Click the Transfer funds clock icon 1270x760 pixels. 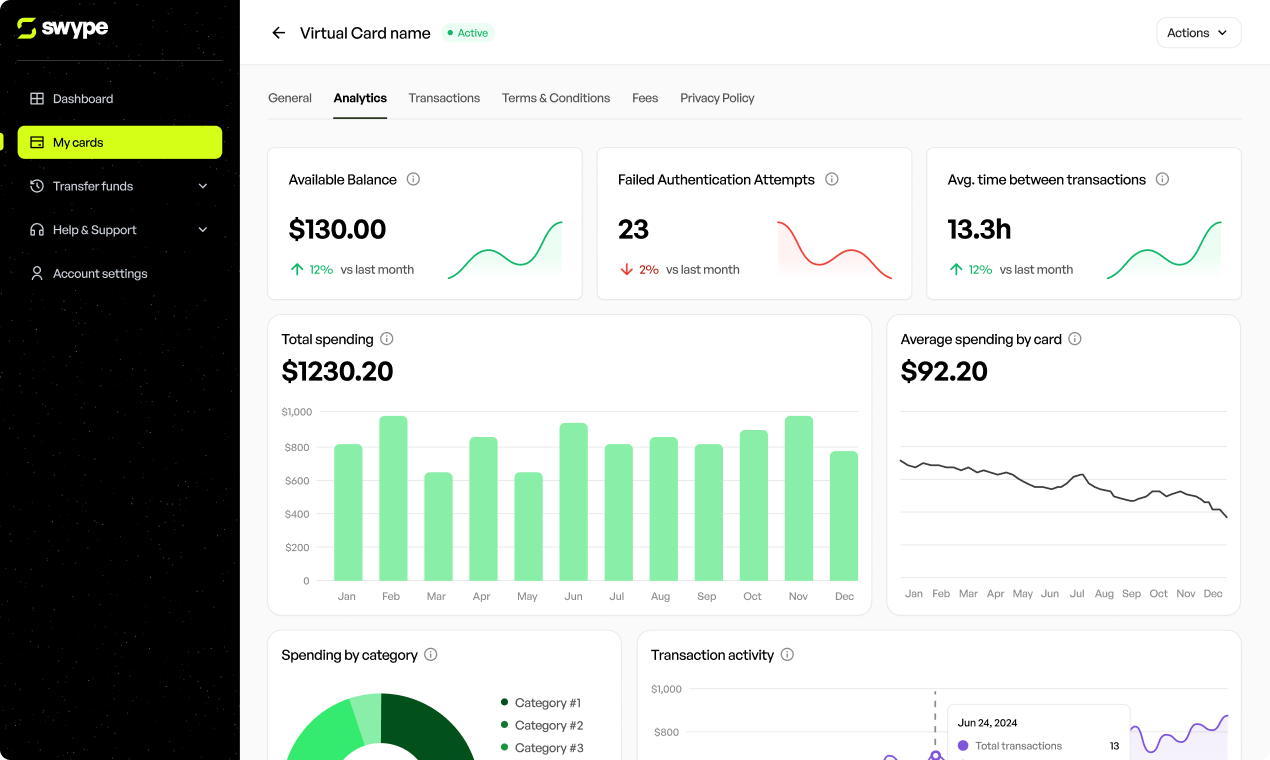[37, 186]
